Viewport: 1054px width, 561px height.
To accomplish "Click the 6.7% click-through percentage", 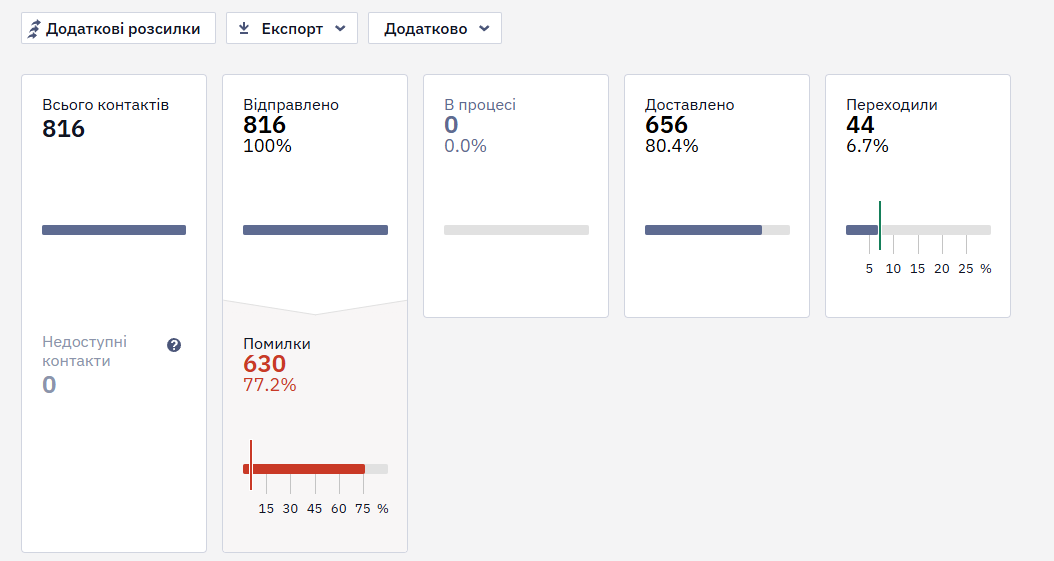I will (x=867, y=146).
